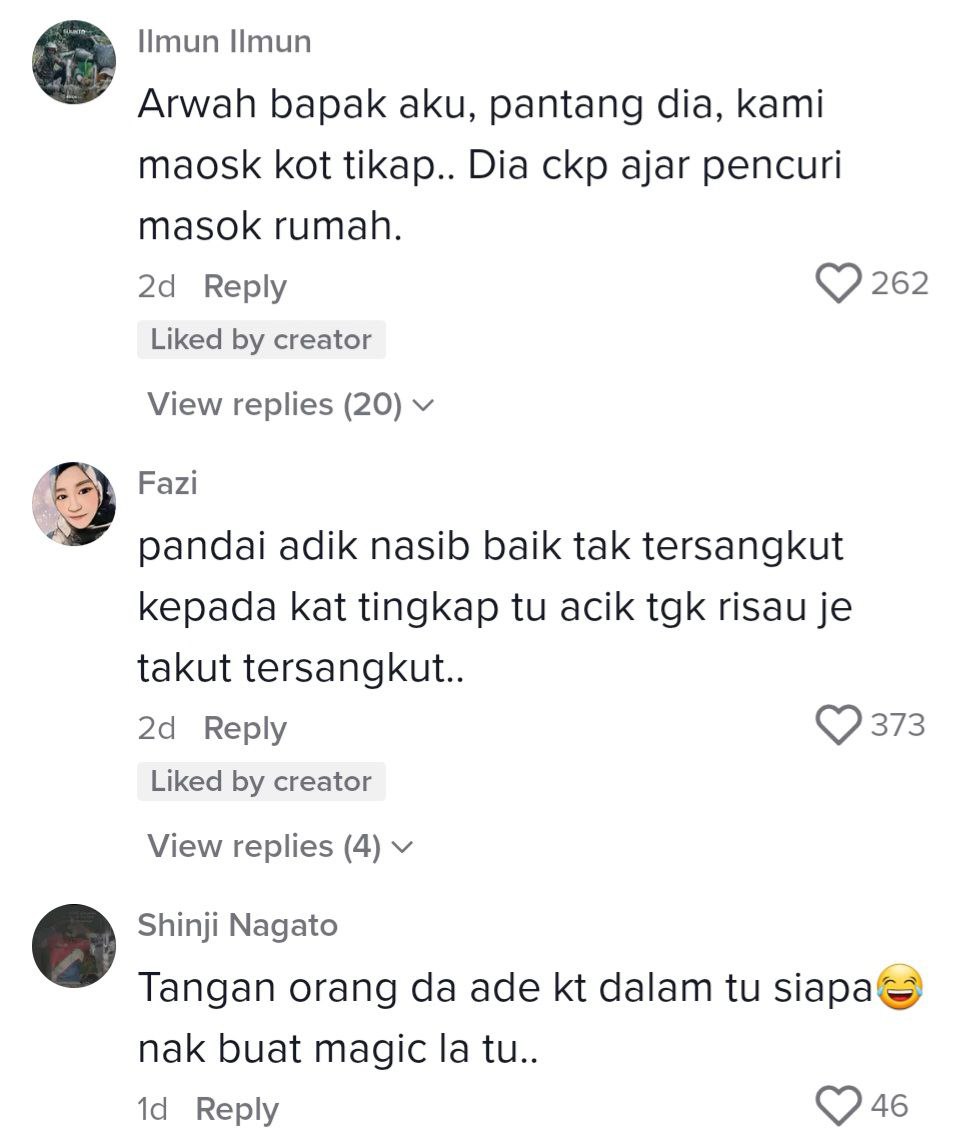This screenshot has height=1132, width=969.
Task: Open the username Ilmun Ilmun
Action: point(225,42)
